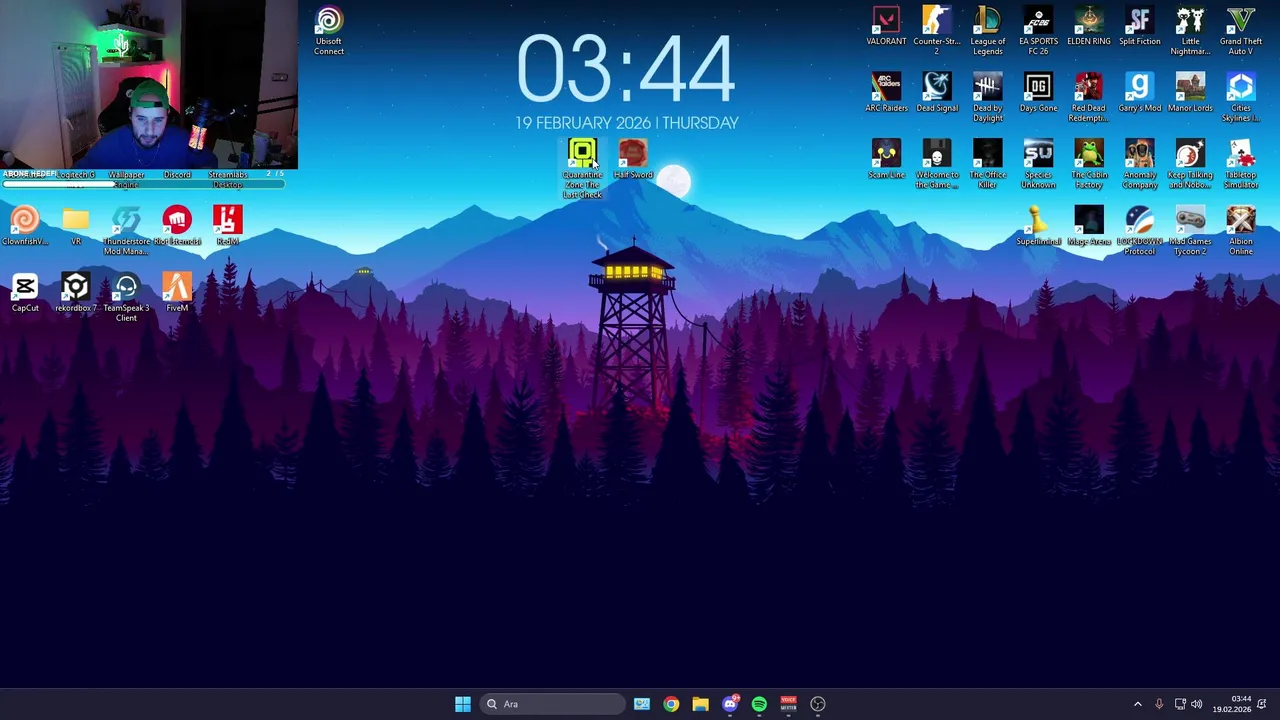
Task: Select The Office Killer shortcut
Action: [988, 164]
